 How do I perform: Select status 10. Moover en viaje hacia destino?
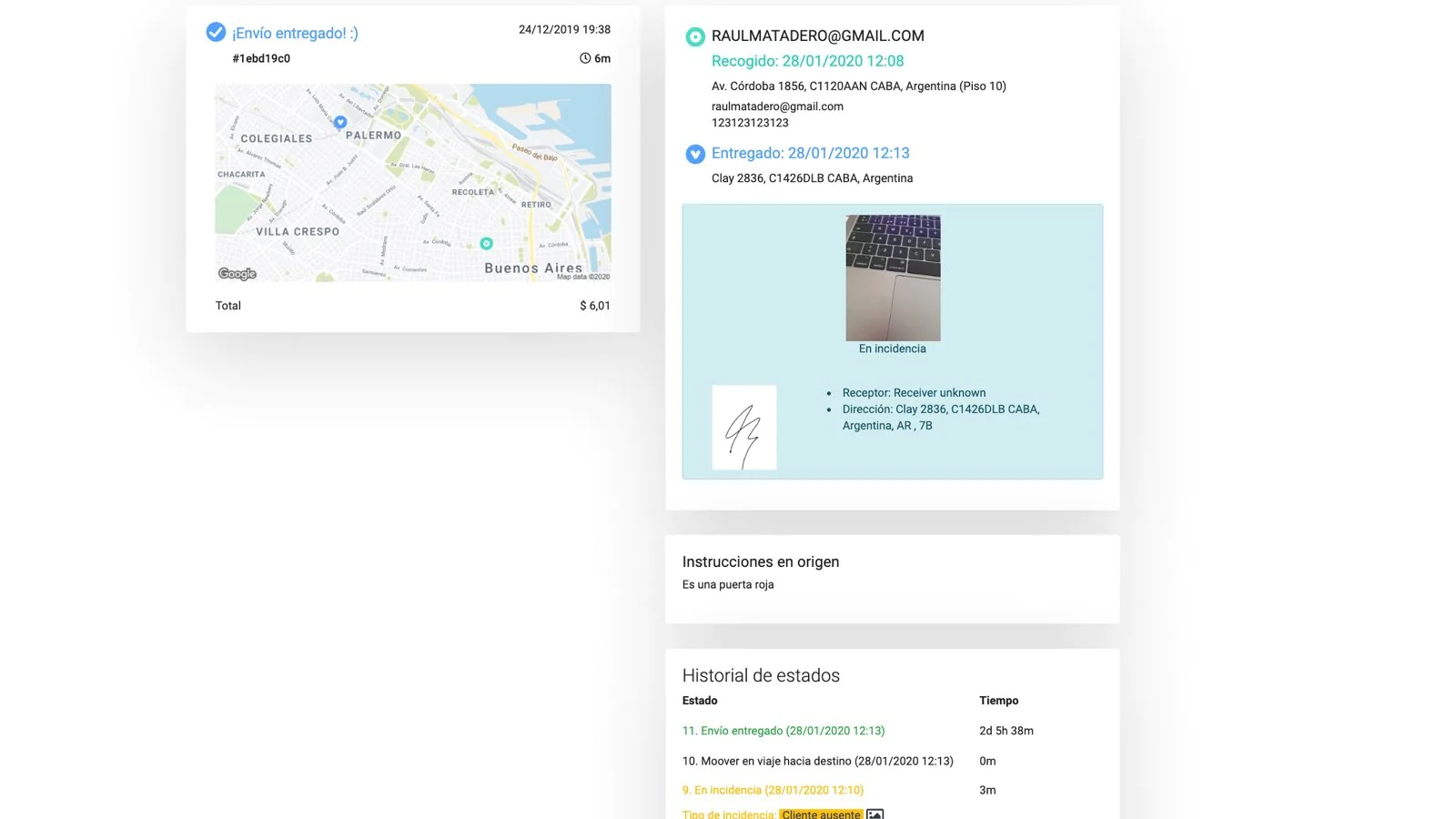click(818, 761)
